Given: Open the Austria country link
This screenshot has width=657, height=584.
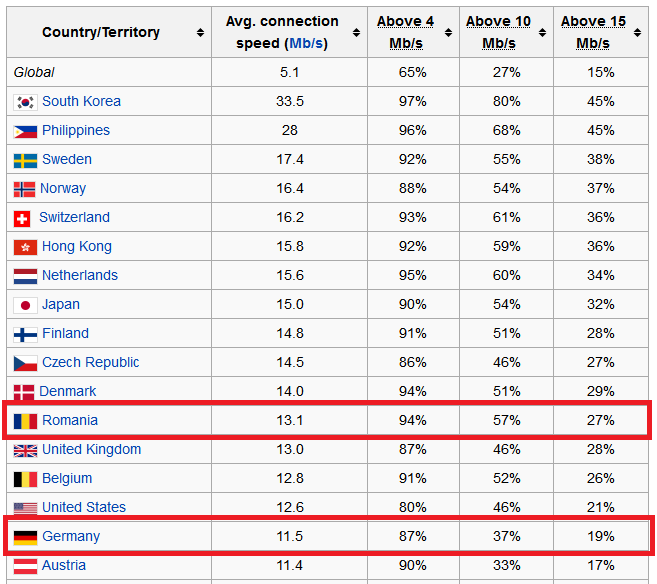Looking at the screenshot, I should click(x=64, y=565).
